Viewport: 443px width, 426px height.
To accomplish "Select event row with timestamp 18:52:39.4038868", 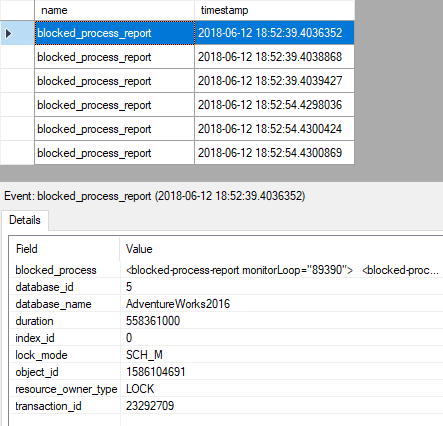I will [x=194, y=57].
